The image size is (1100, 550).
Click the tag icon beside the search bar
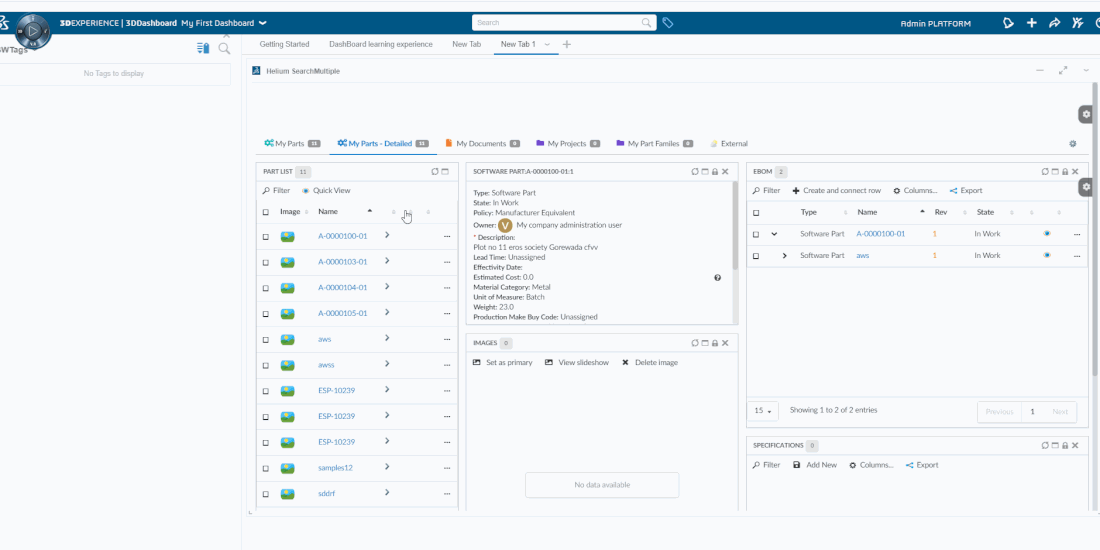(x=668, y=22)
